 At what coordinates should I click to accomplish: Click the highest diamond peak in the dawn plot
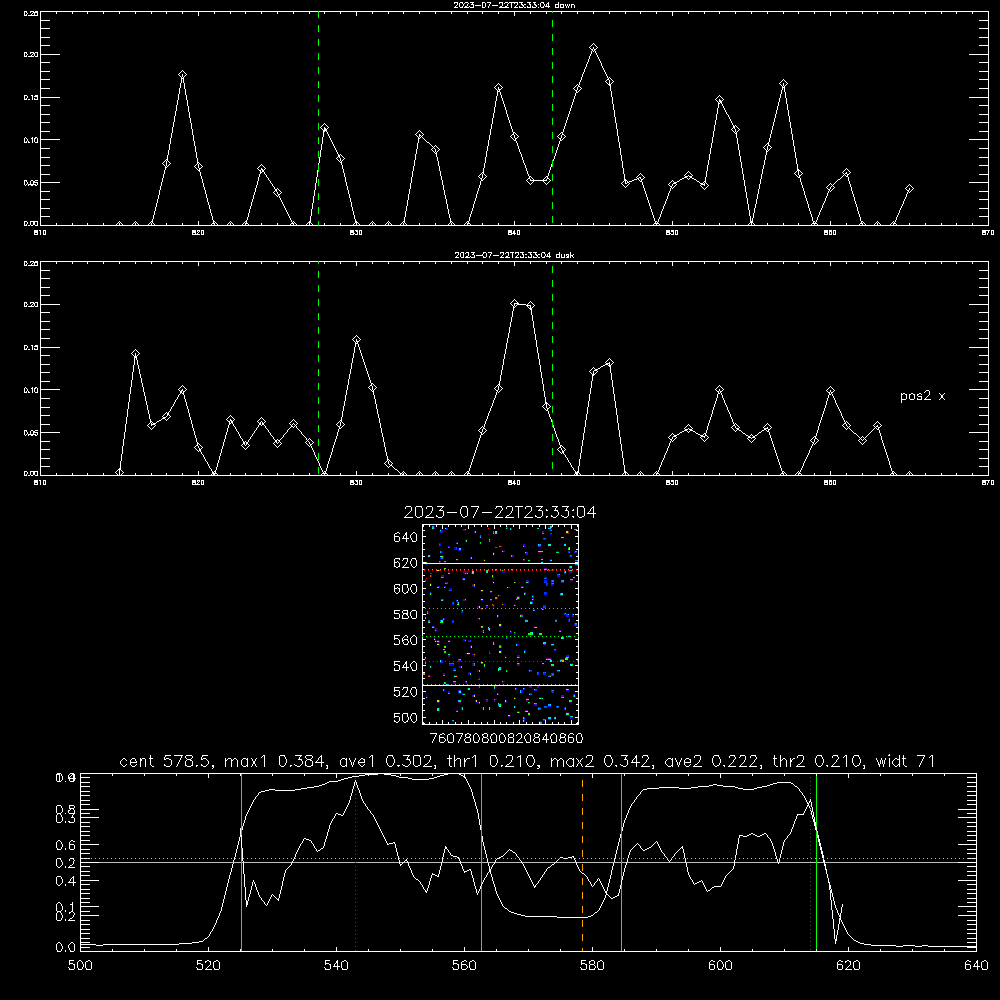594,48
